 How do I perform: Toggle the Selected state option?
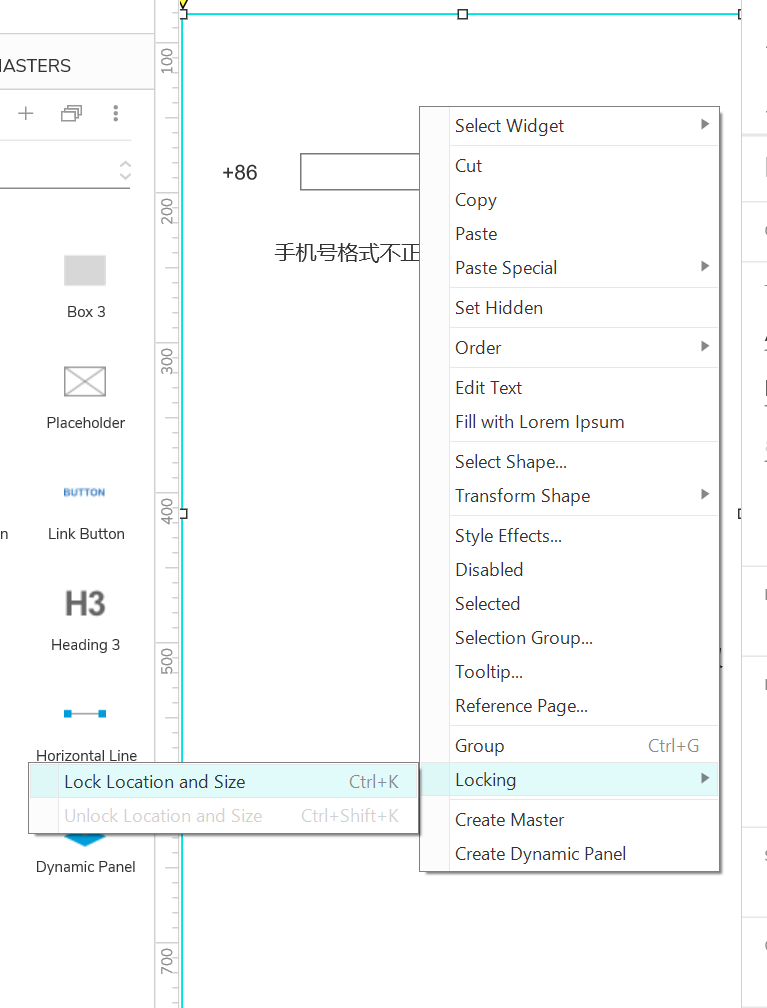(x=487, y=604)
